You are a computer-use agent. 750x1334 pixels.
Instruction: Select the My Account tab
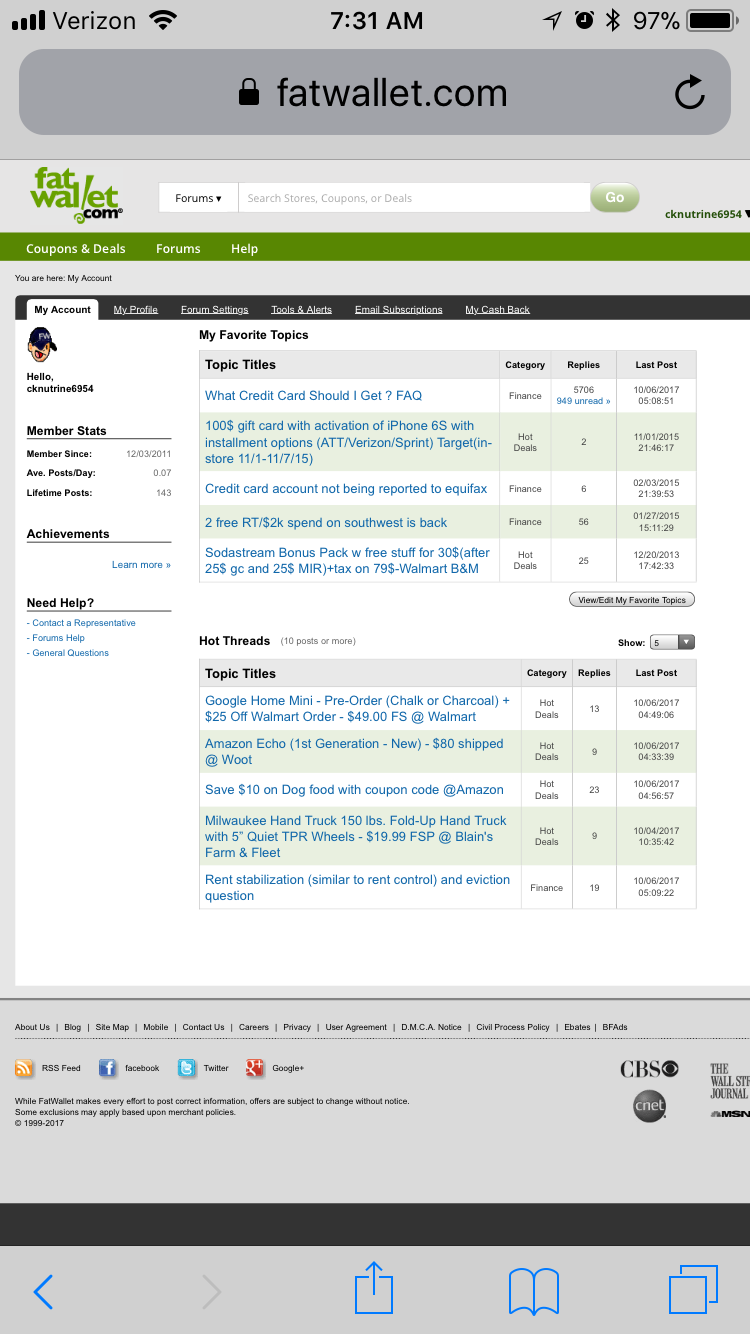point(62,309)
